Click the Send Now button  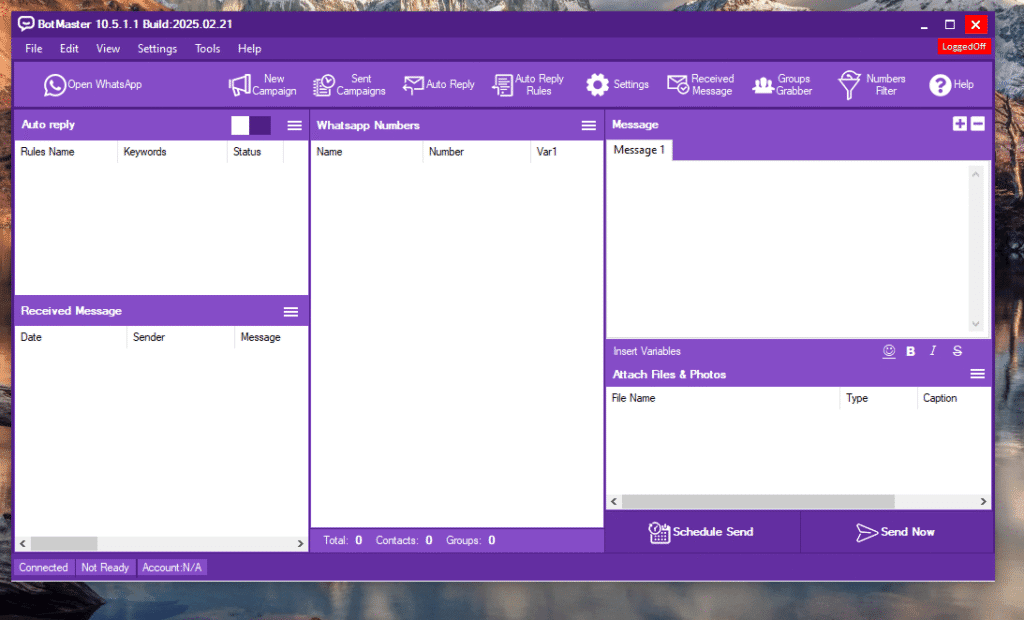point(896,532)
